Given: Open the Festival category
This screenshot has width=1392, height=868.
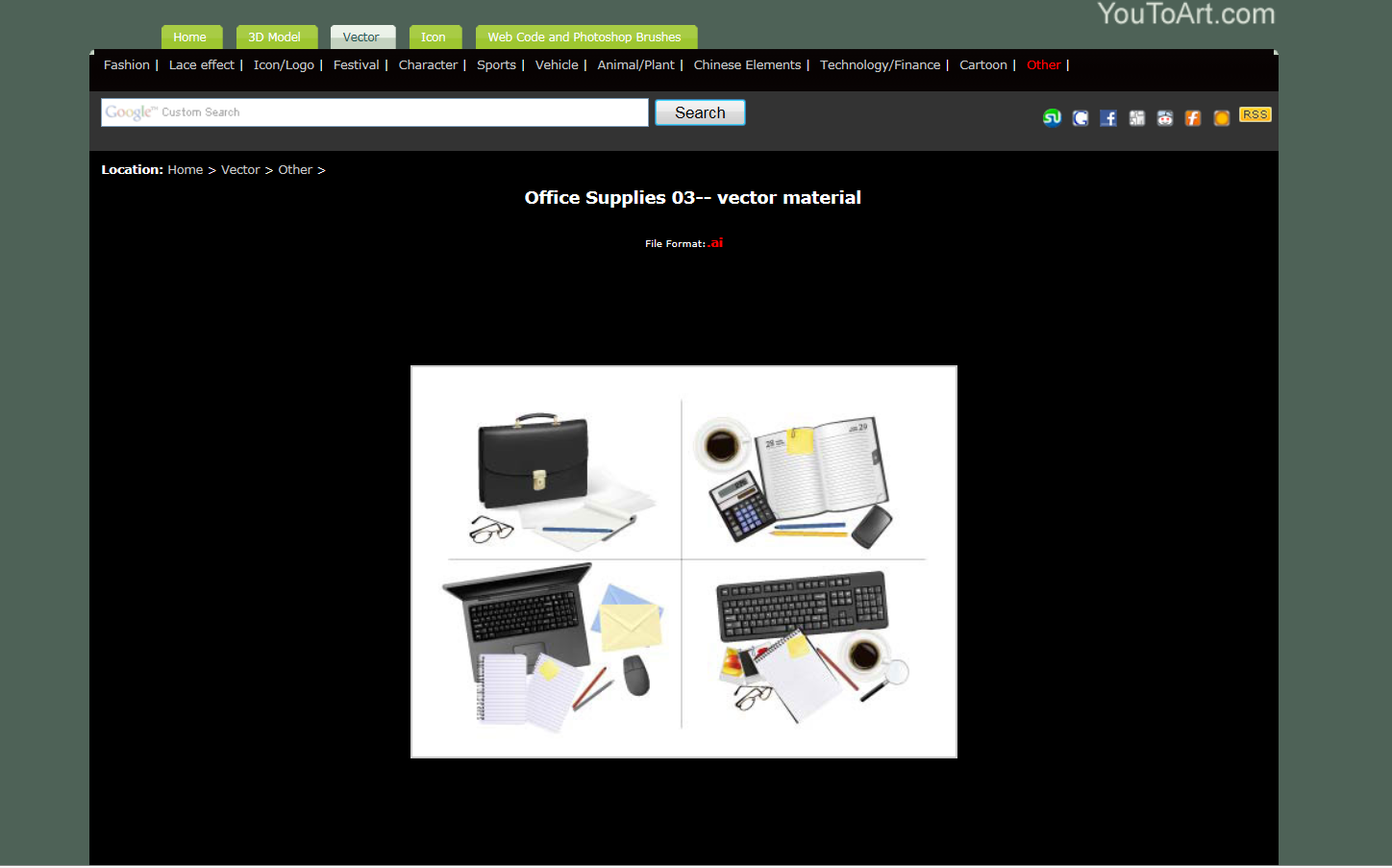Looking at the screenshot, I should coord(357,65).
